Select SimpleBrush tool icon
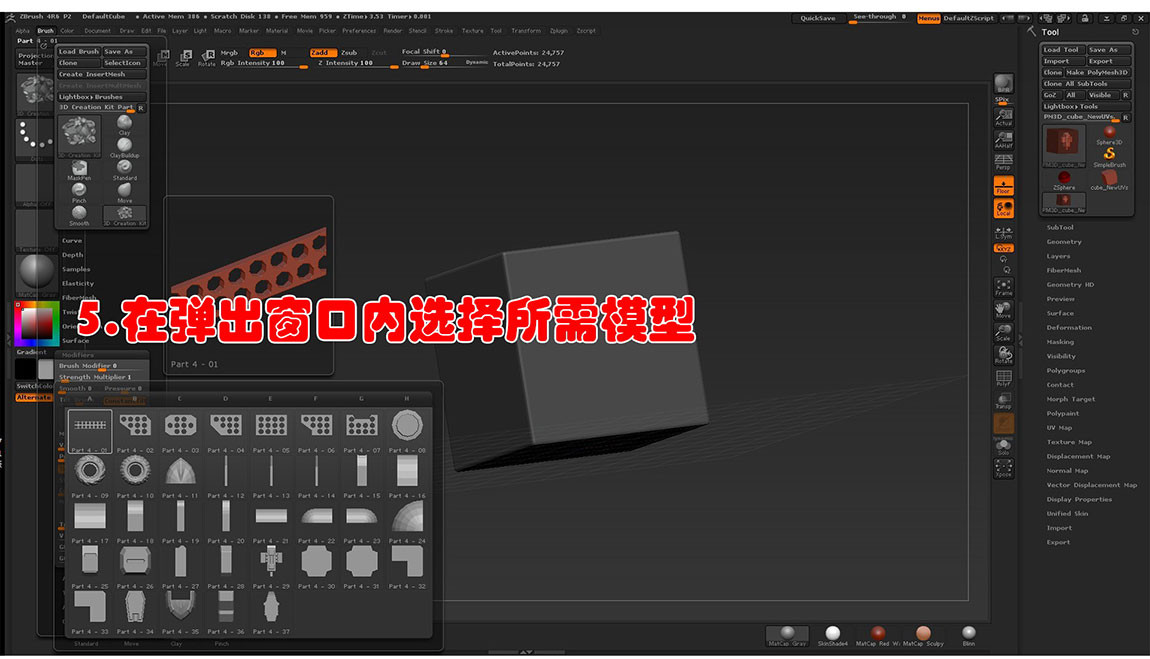This screenshot has width=1150, height=659. pos(1109,158)
